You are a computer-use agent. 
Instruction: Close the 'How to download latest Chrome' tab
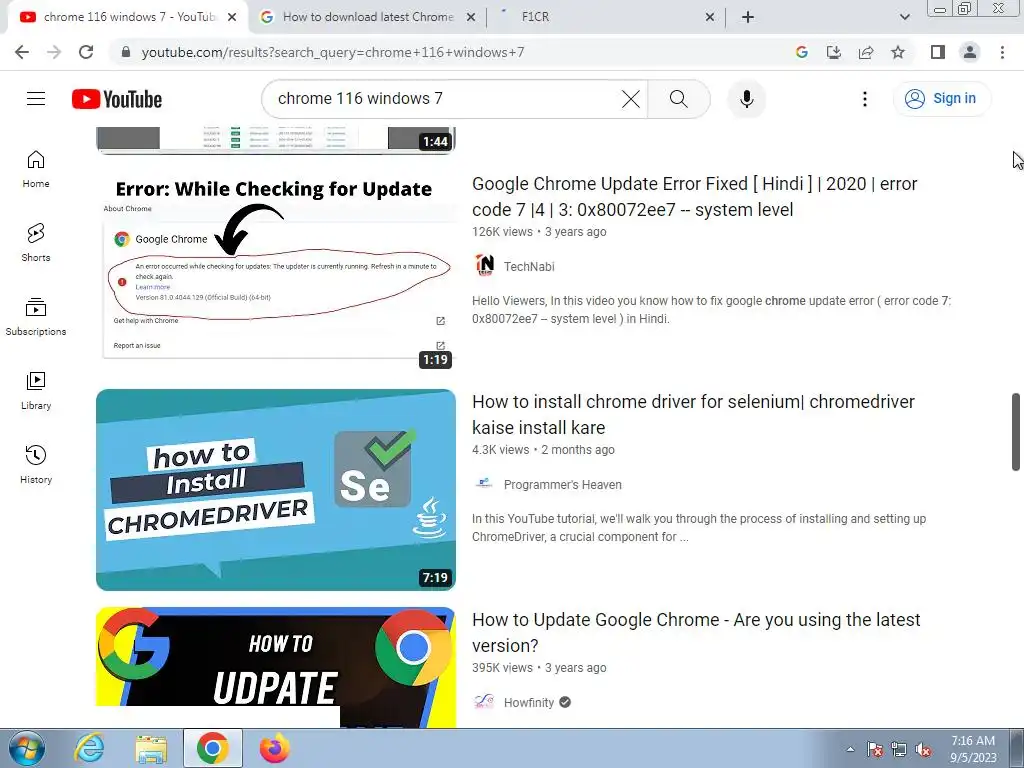pyautogui.click(x=471, y=17)
